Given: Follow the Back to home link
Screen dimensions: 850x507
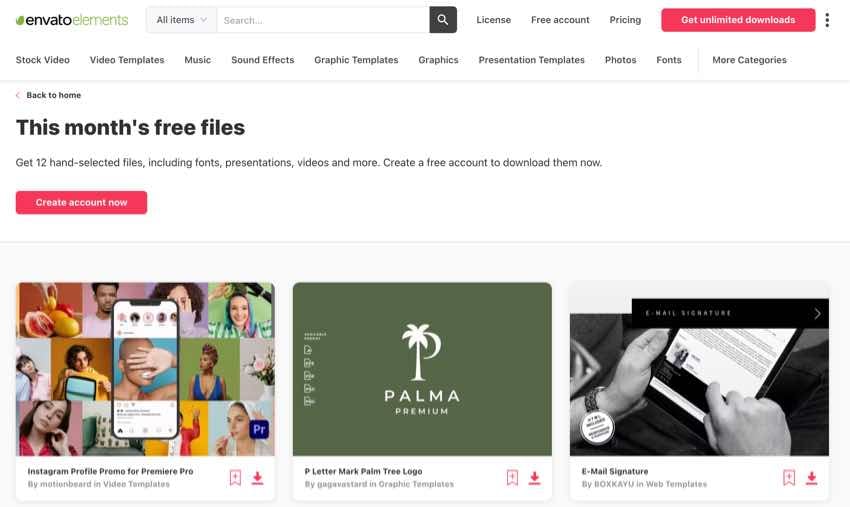Looking at the screenshot, I should [53, 95].
